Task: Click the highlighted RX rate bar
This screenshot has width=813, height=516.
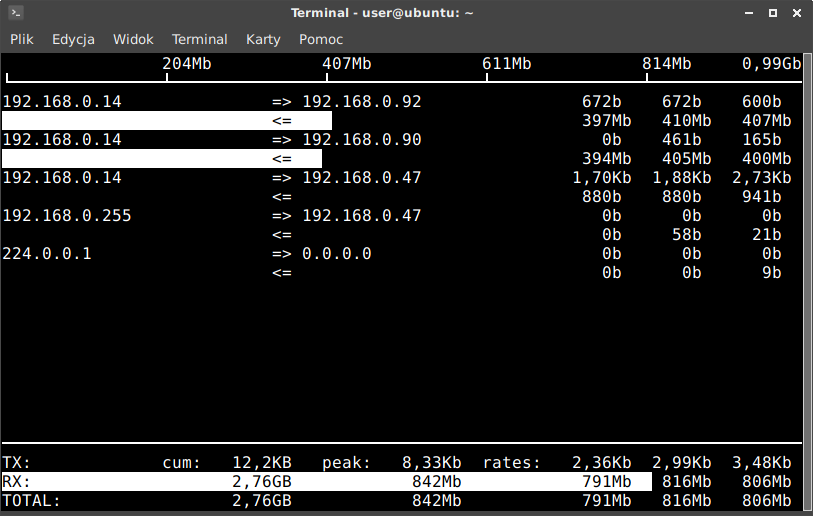Action: 326,481
